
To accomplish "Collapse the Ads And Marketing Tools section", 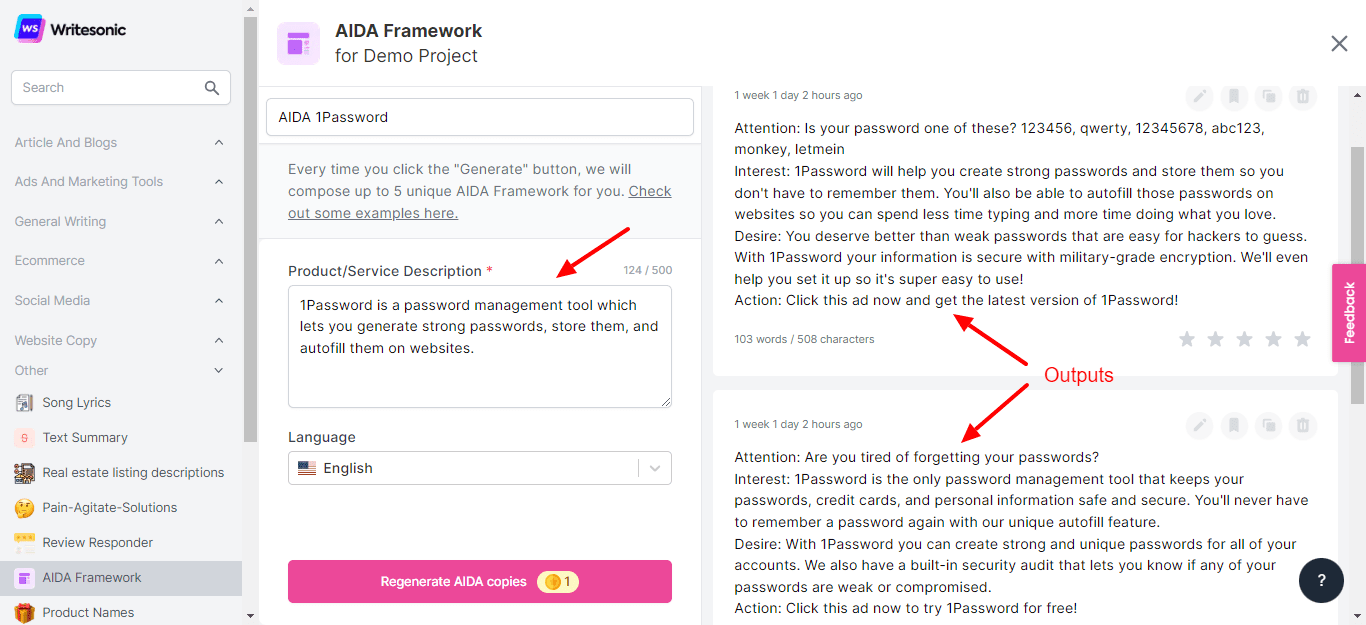I will 219,182.
